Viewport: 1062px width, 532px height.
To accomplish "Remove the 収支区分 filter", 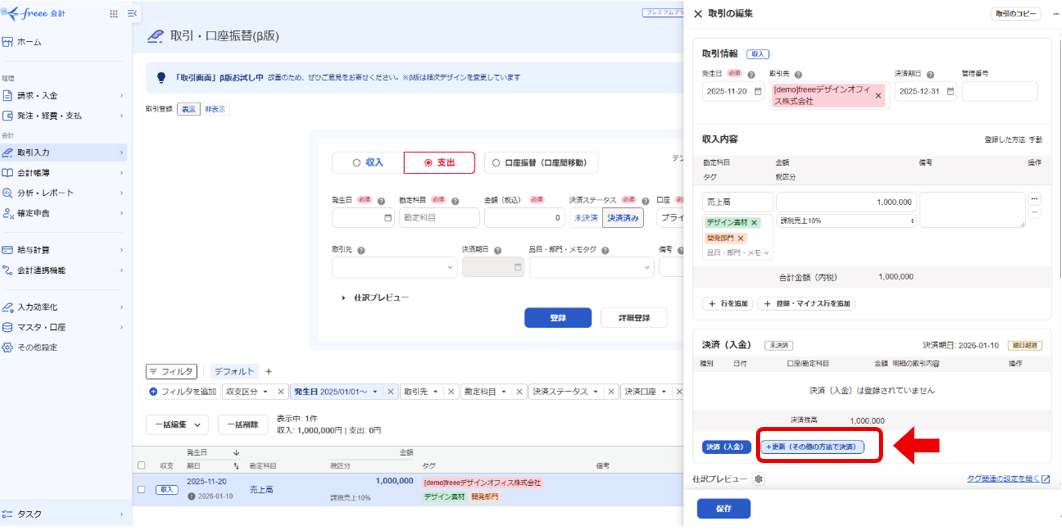I will point(281,392).
